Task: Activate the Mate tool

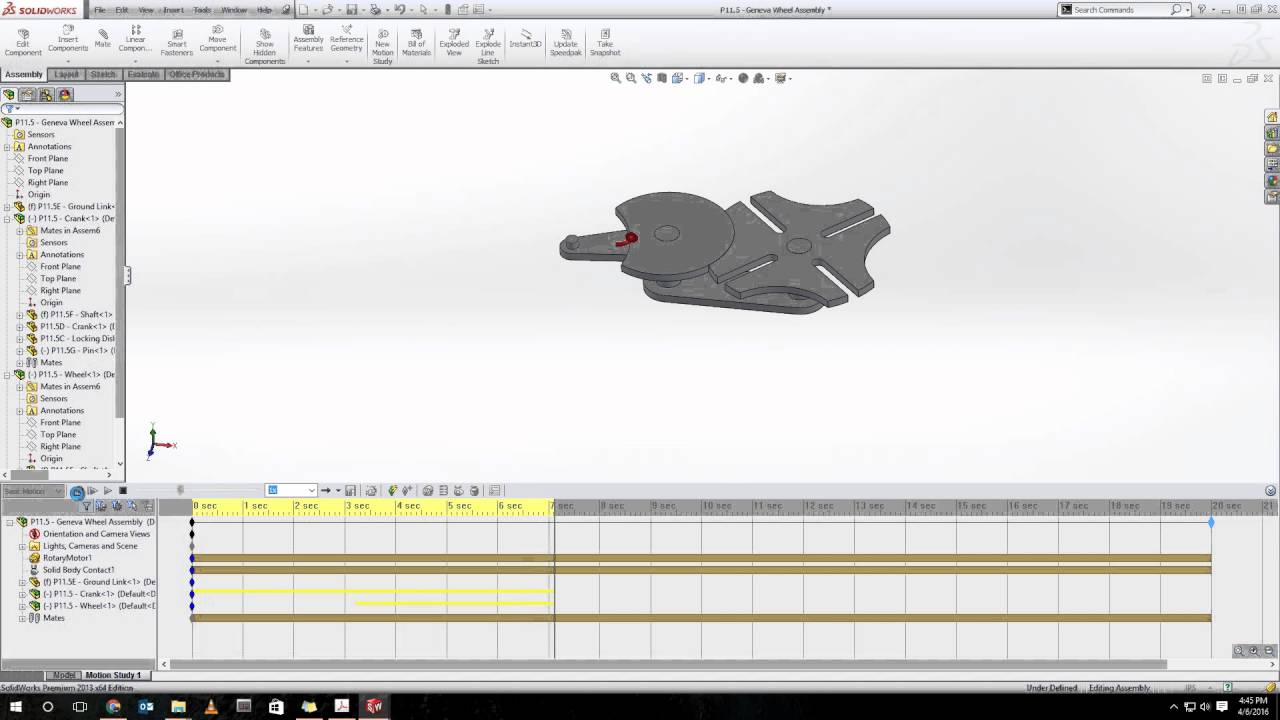Action: point(102,38)
